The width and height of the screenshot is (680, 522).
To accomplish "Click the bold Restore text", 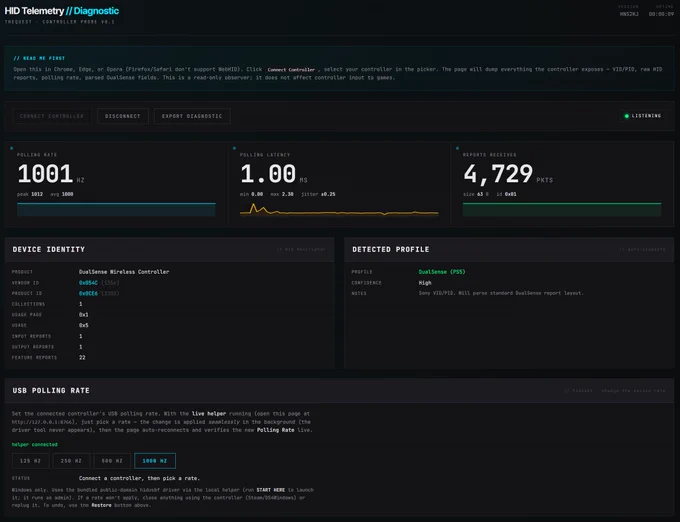I will tap(101, 505).
